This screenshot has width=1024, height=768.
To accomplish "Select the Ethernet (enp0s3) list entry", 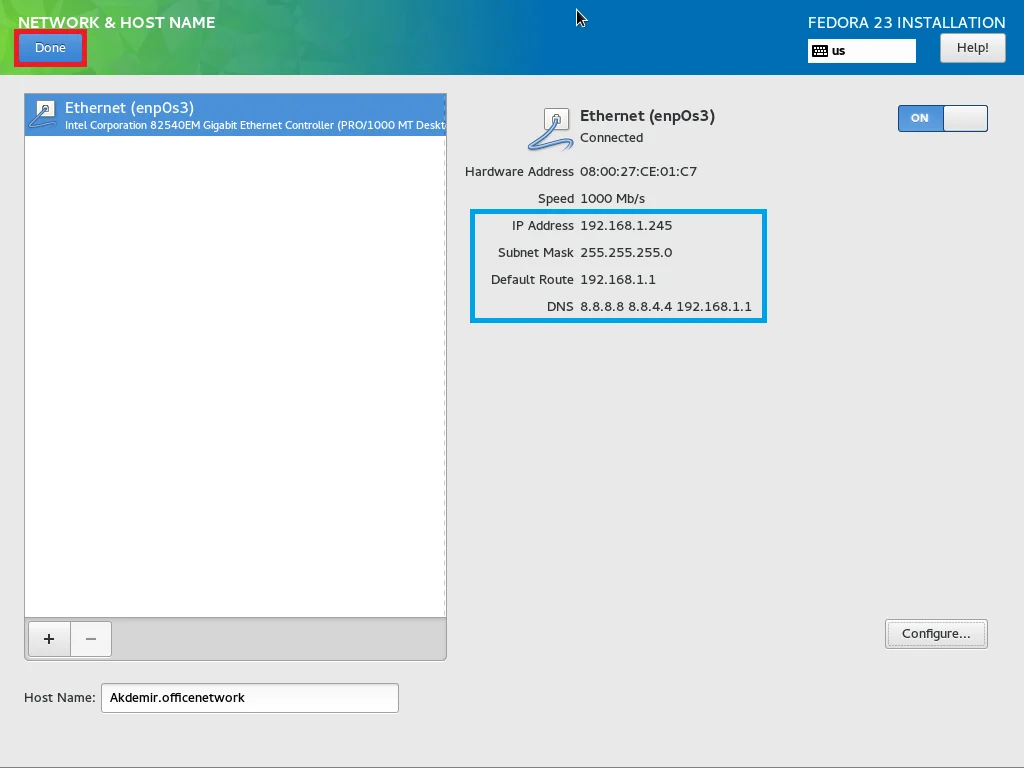I will pyautogui.click(x=235, y=115).
